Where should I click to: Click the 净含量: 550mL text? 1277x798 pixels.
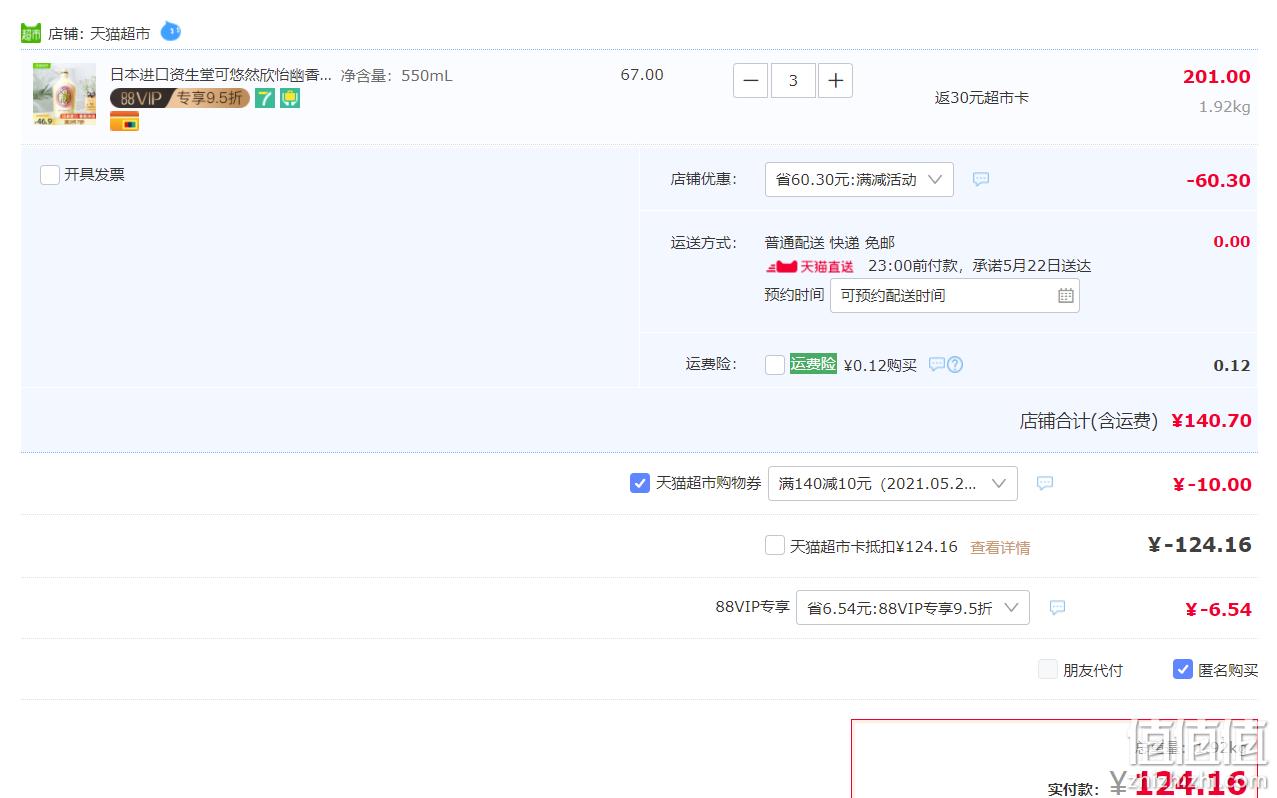coord(396,75)
